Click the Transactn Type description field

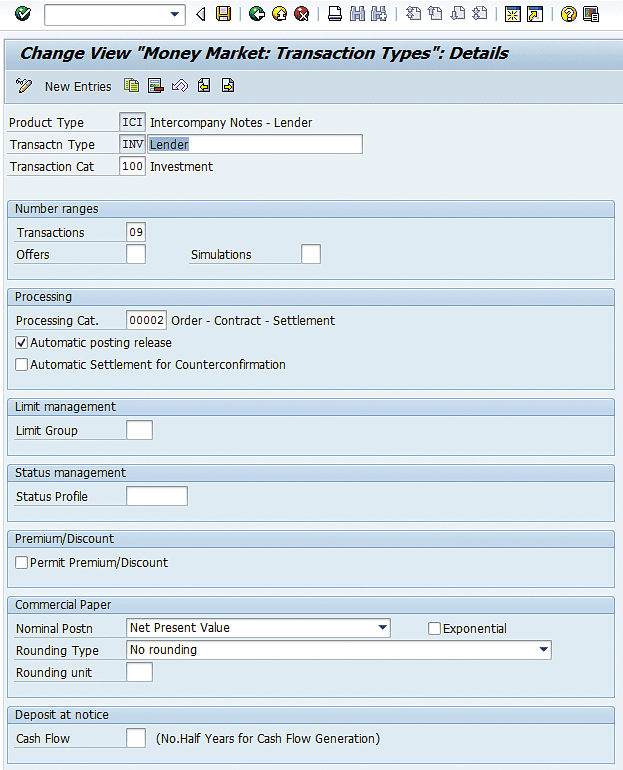point(254,145)
